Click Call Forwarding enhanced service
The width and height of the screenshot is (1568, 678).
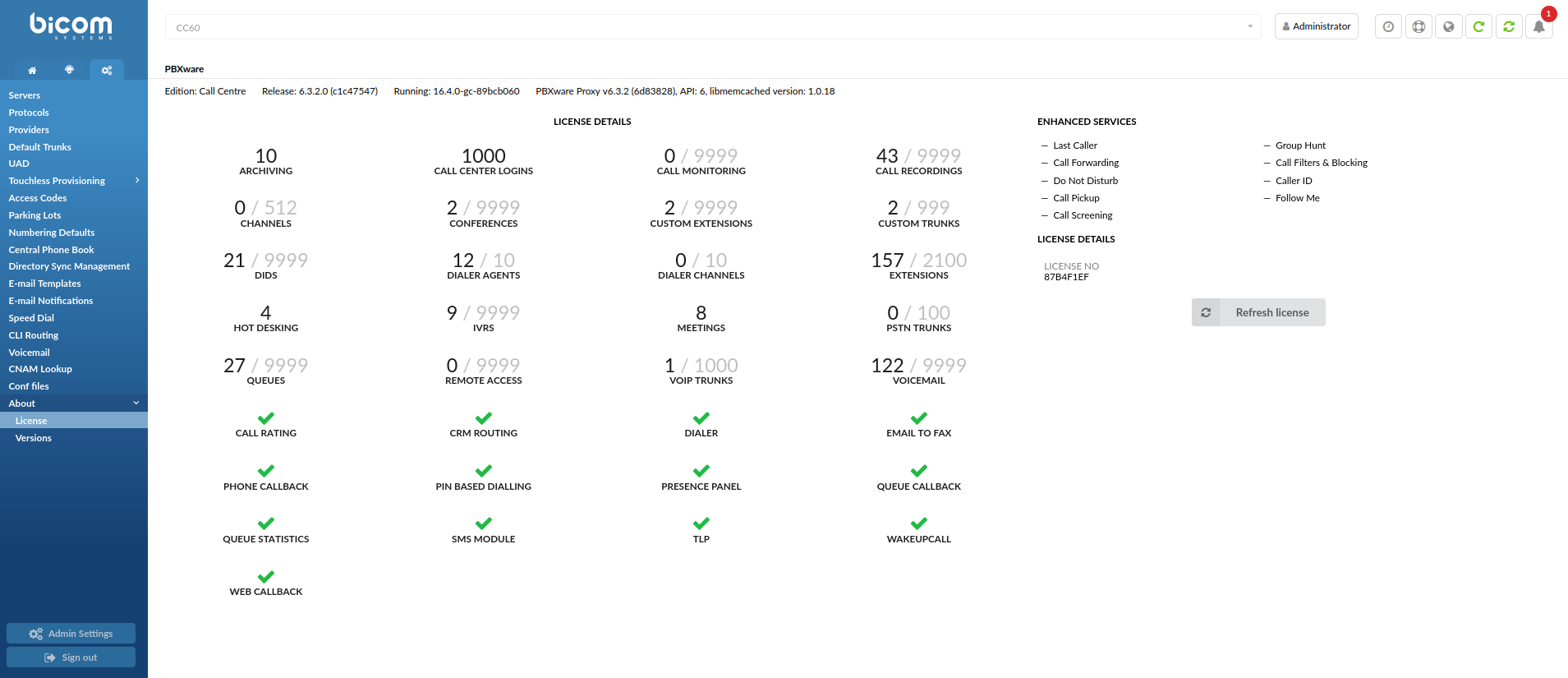(x=1086, y=163)
